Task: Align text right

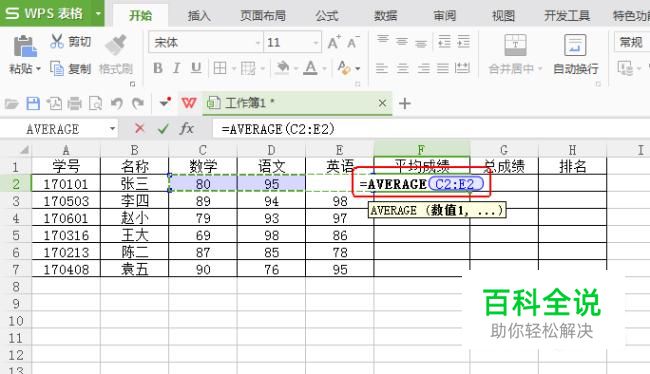Action: [x=423, y=68]
